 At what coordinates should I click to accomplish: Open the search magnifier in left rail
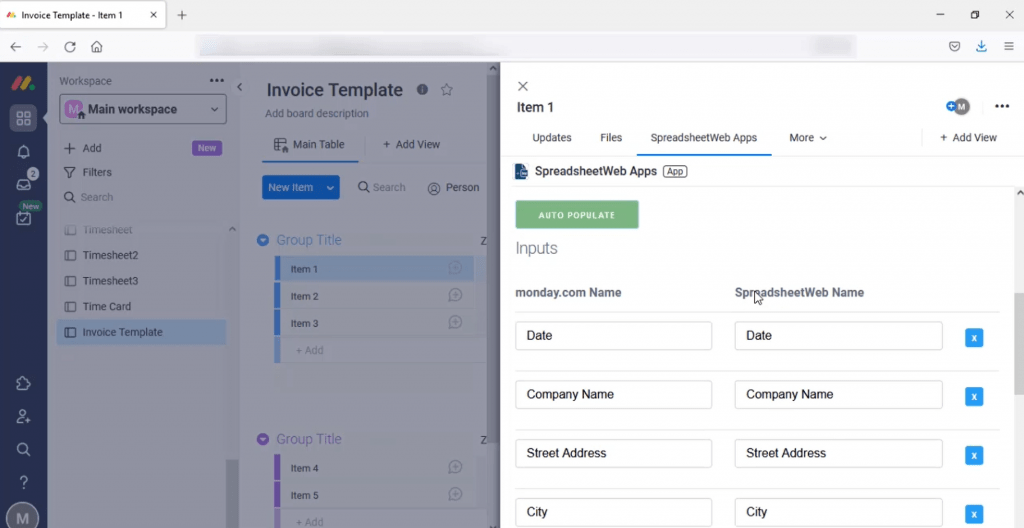(24, 450)
